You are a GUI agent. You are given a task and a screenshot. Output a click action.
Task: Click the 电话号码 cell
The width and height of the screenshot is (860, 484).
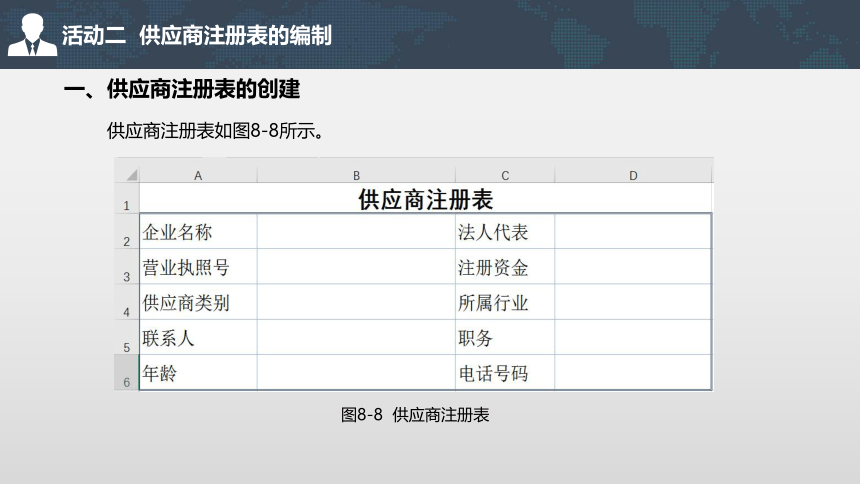pos(505,373)
